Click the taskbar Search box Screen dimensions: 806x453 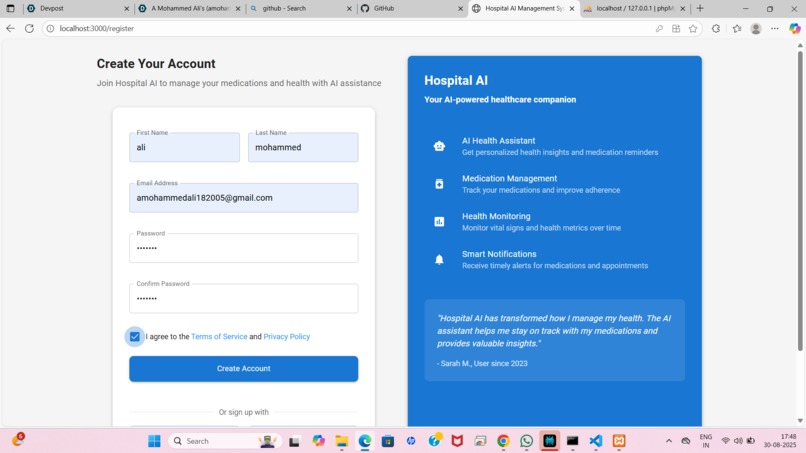click(x=225, y=441)
